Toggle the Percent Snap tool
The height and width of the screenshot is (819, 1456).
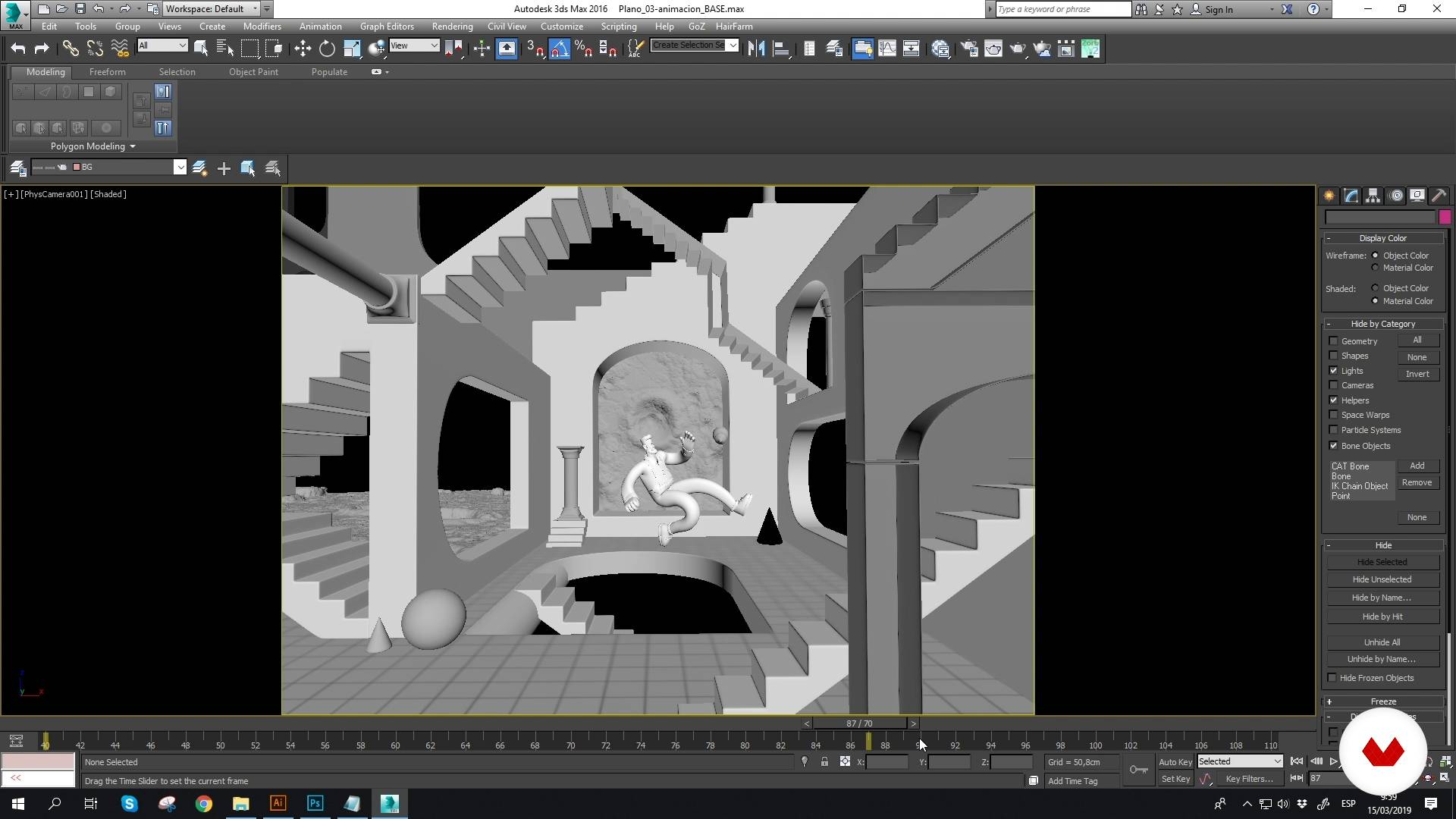(x=583, y=49)
